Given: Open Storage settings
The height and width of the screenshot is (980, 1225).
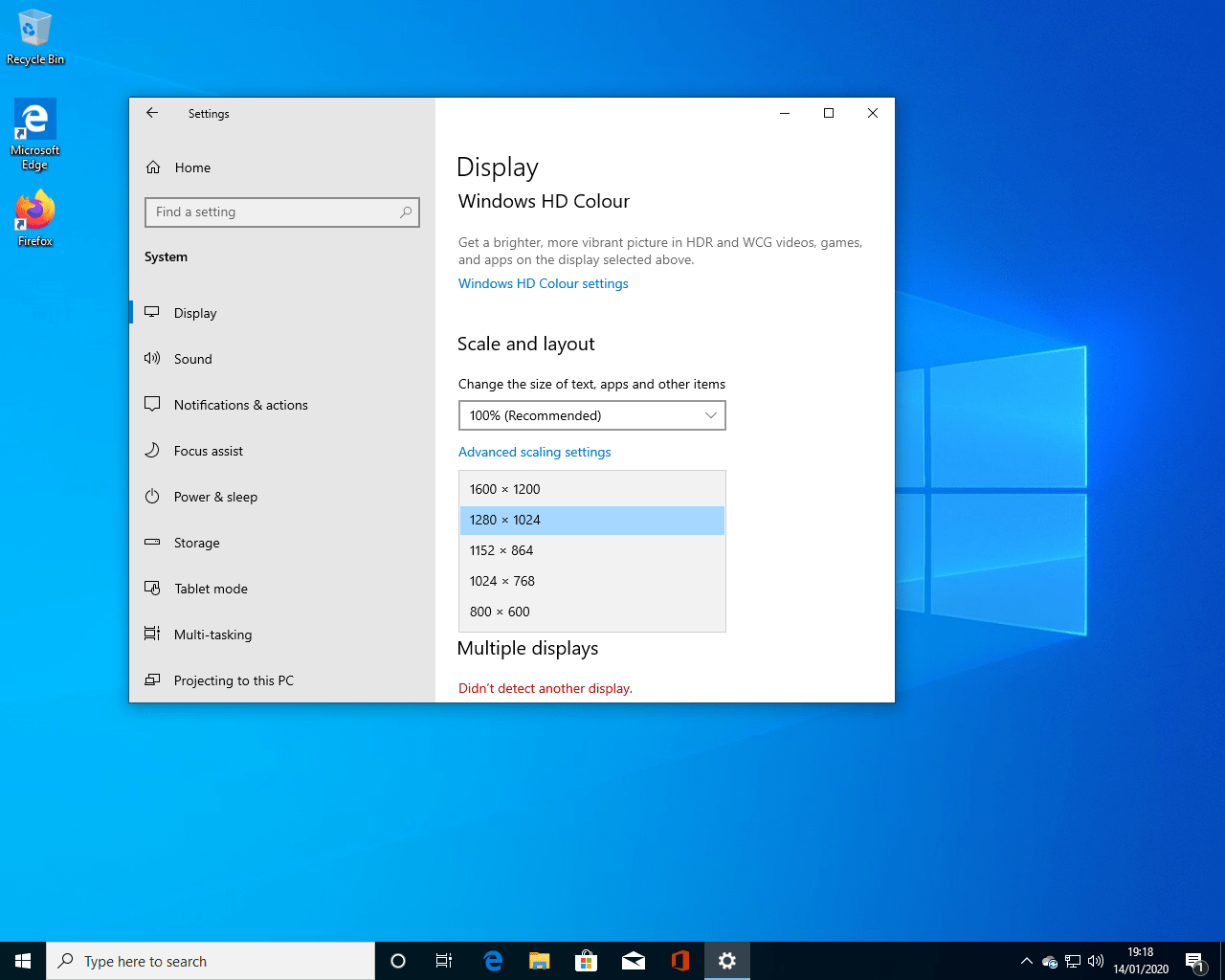Looking at the screenshot, I should (x=196, y=543).
